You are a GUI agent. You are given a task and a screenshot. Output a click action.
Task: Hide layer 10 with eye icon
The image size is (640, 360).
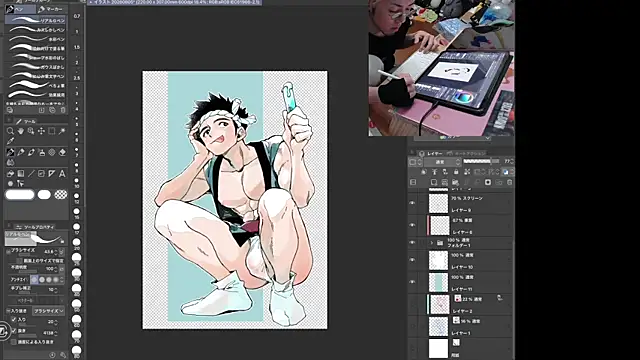pos(412,260)
